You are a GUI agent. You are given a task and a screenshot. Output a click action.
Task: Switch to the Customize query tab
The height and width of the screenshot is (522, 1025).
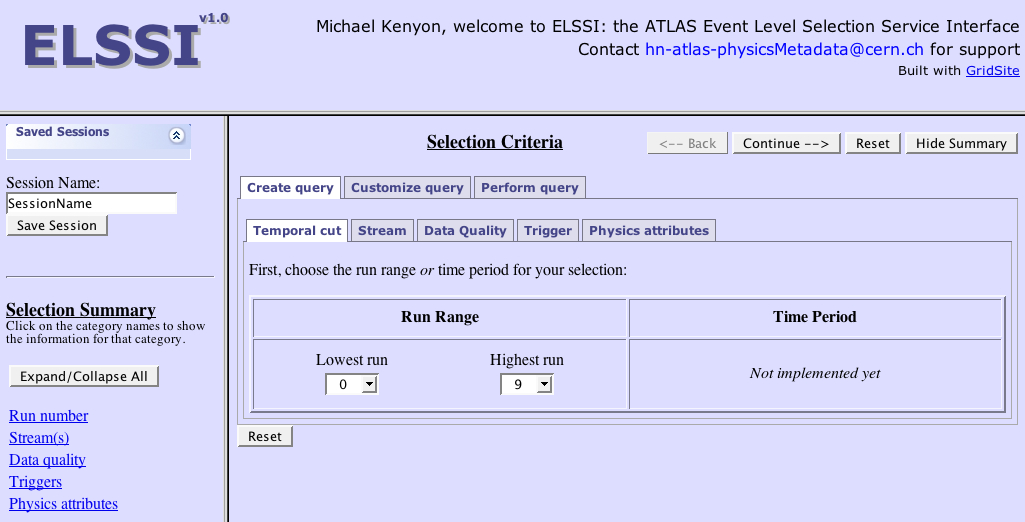pyautogui.click(x=407, y=187)
